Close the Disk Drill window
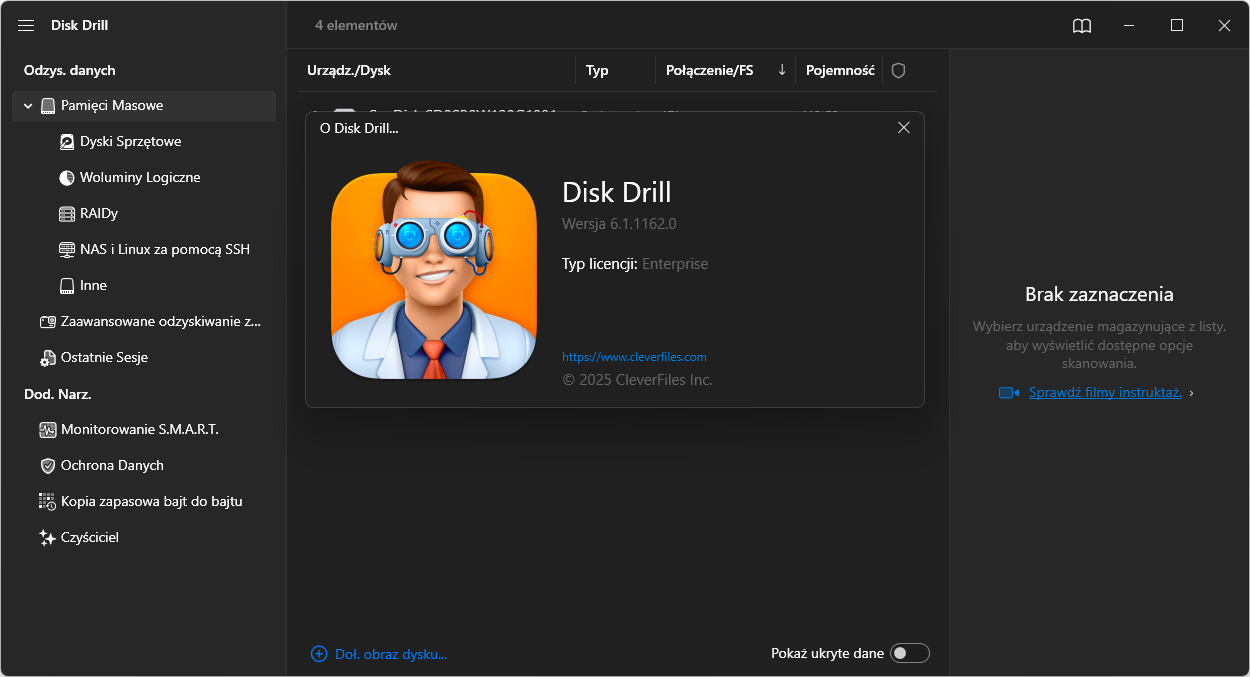Viewport: 1250px width, 677px height. point(1224,26)
